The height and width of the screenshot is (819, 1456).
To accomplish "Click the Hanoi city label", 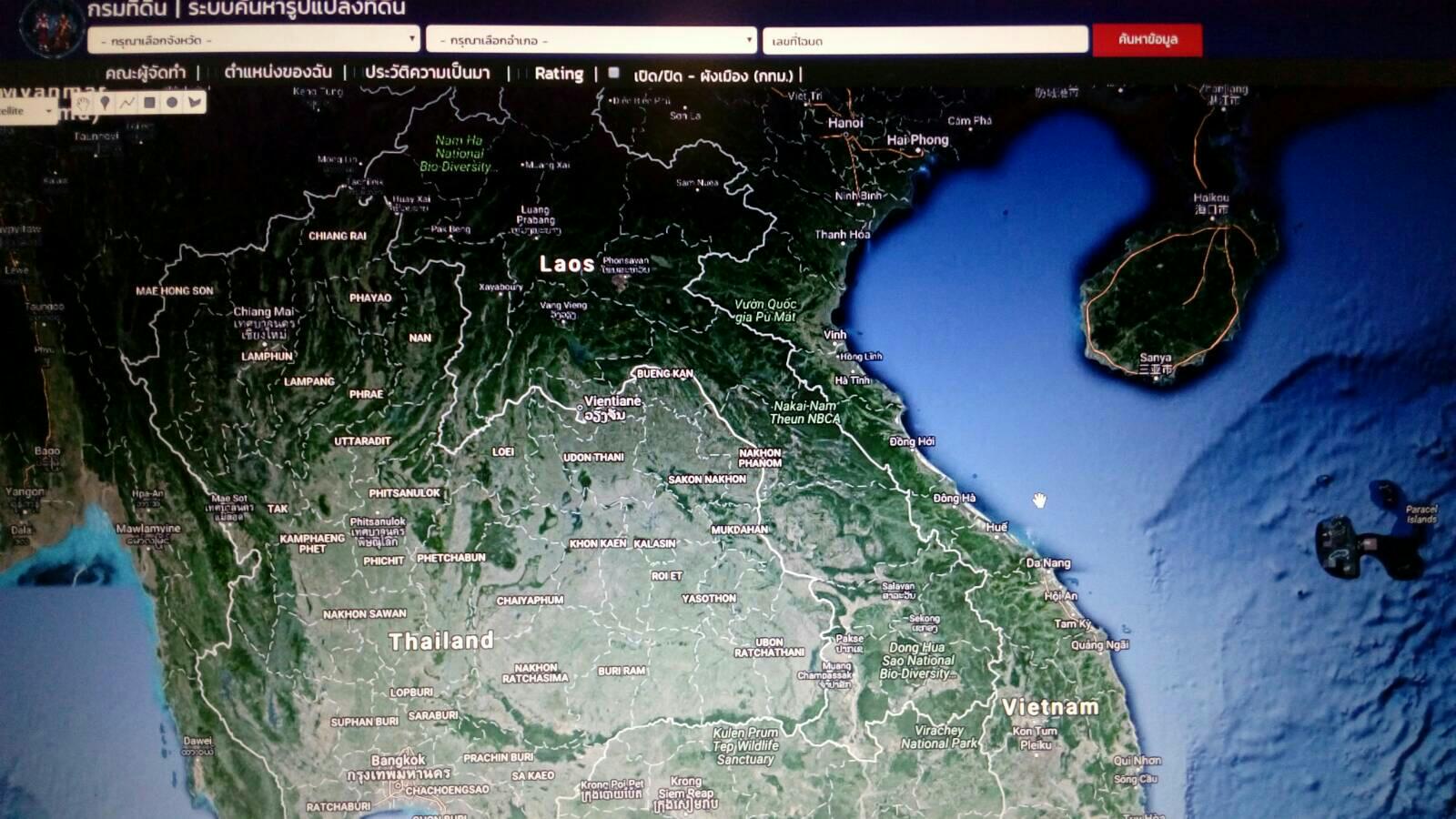I will pyautogui.click(x=845, y=123).
